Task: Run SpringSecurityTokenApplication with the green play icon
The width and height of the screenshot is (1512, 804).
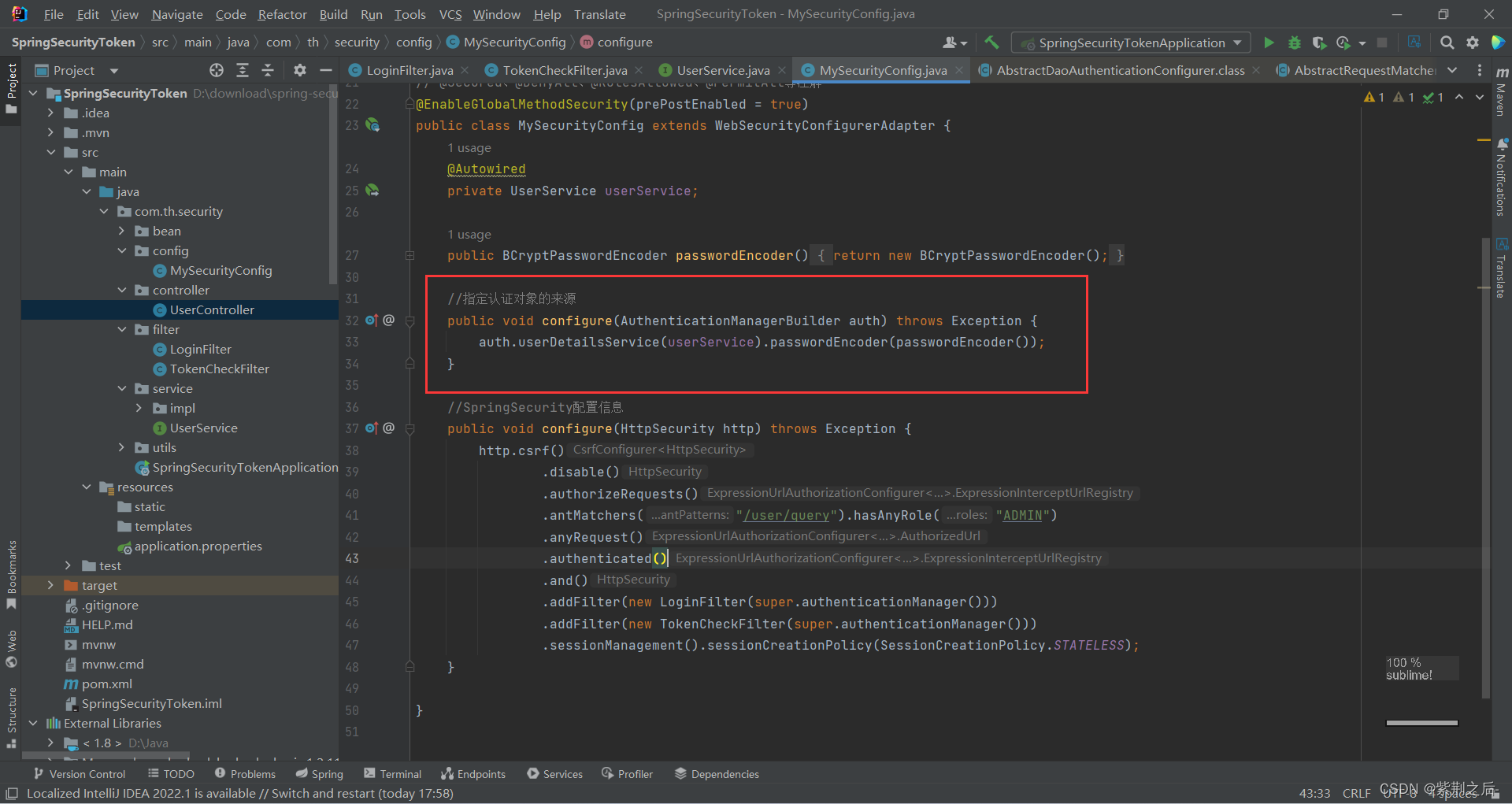Action: coord(1269,43)
